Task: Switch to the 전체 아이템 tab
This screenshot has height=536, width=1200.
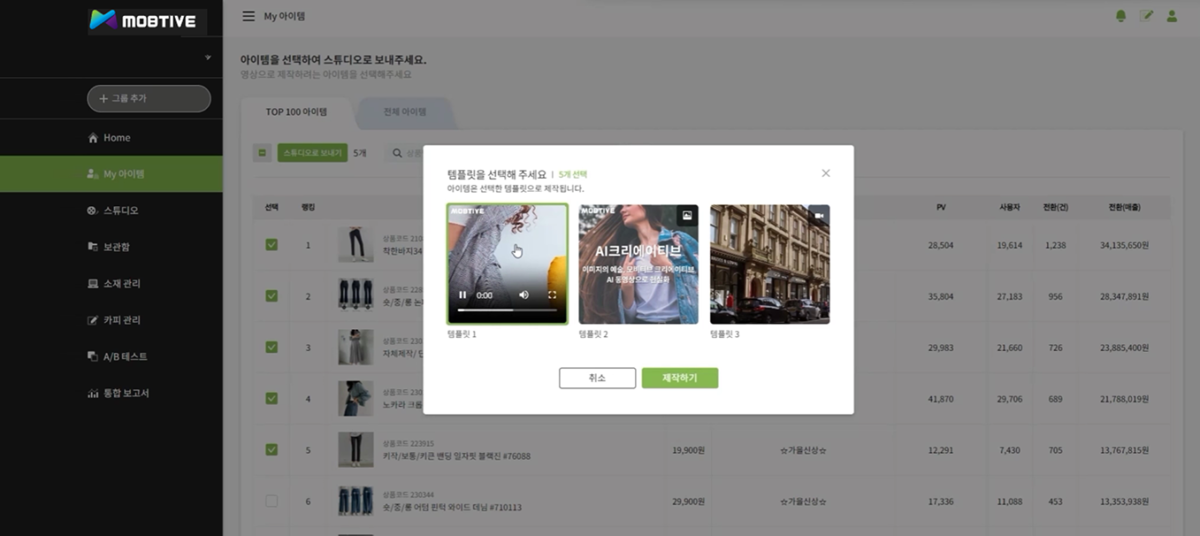Action: (x=404, y=112)
